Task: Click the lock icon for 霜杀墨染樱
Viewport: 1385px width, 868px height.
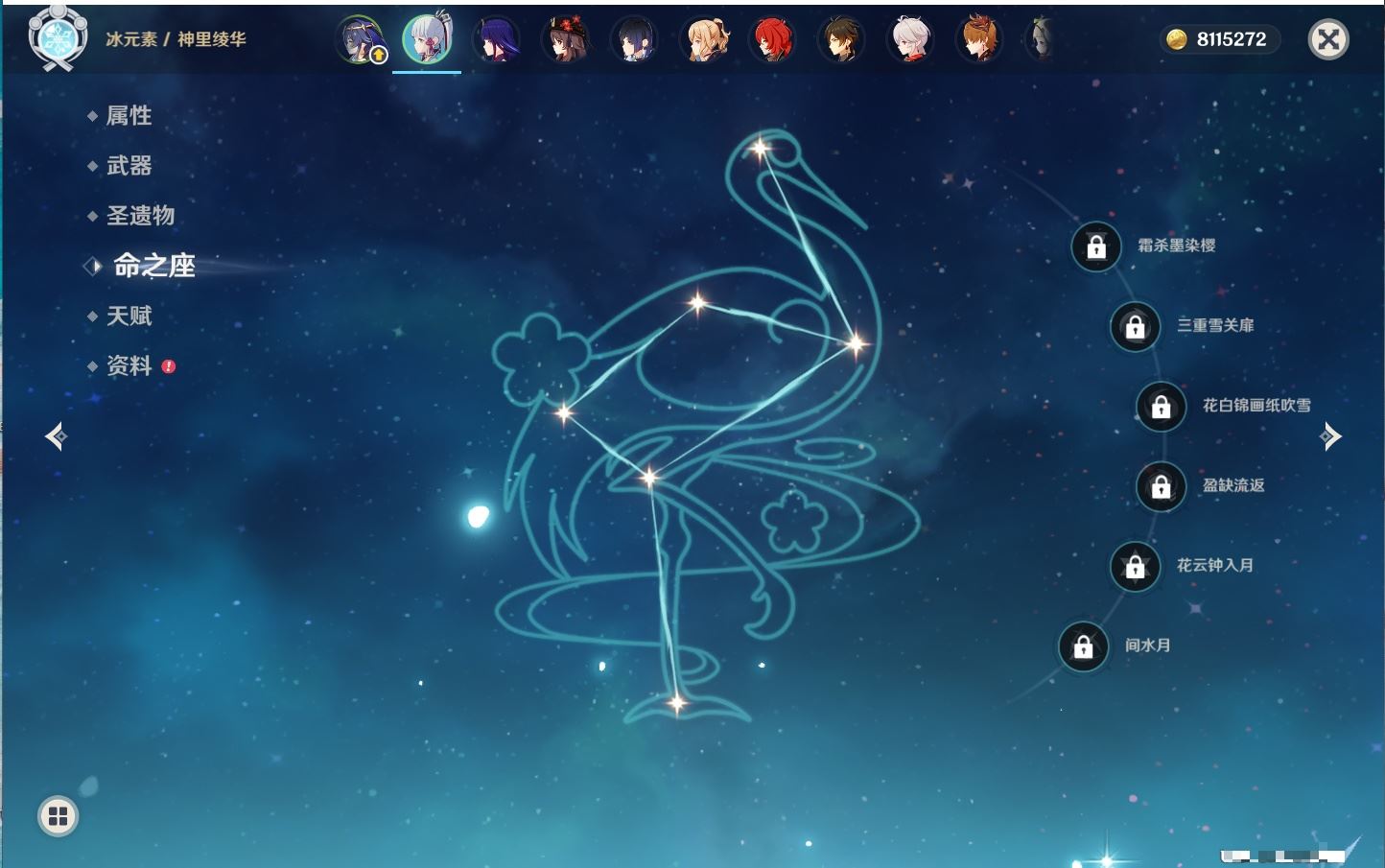Action: [x=1096, y=246]
